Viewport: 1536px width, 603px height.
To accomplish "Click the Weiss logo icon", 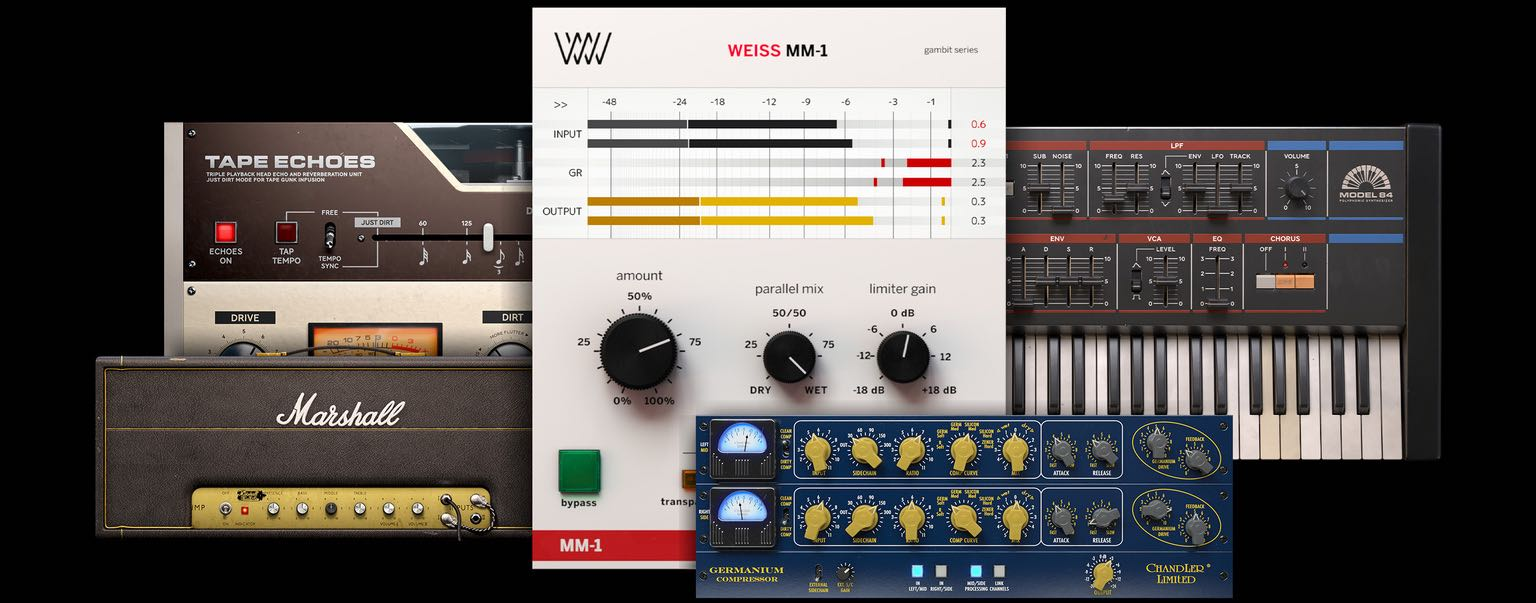I will coord(582,49).
